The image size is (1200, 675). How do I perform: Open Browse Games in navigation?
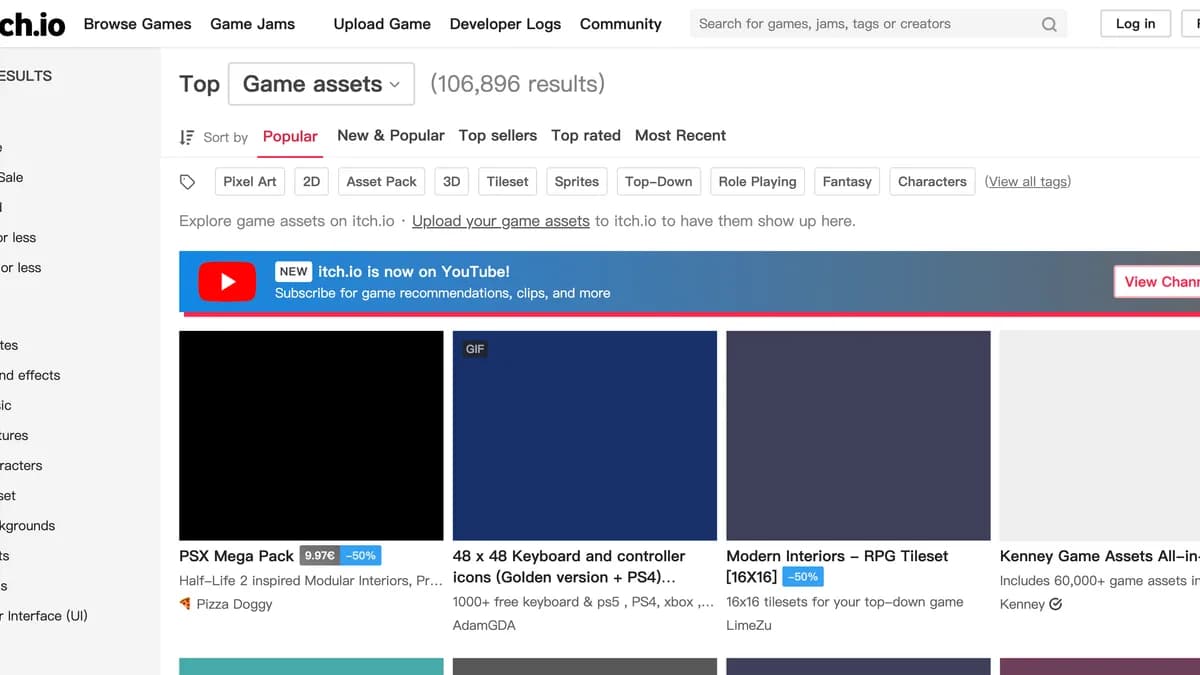tap(137, 24)
